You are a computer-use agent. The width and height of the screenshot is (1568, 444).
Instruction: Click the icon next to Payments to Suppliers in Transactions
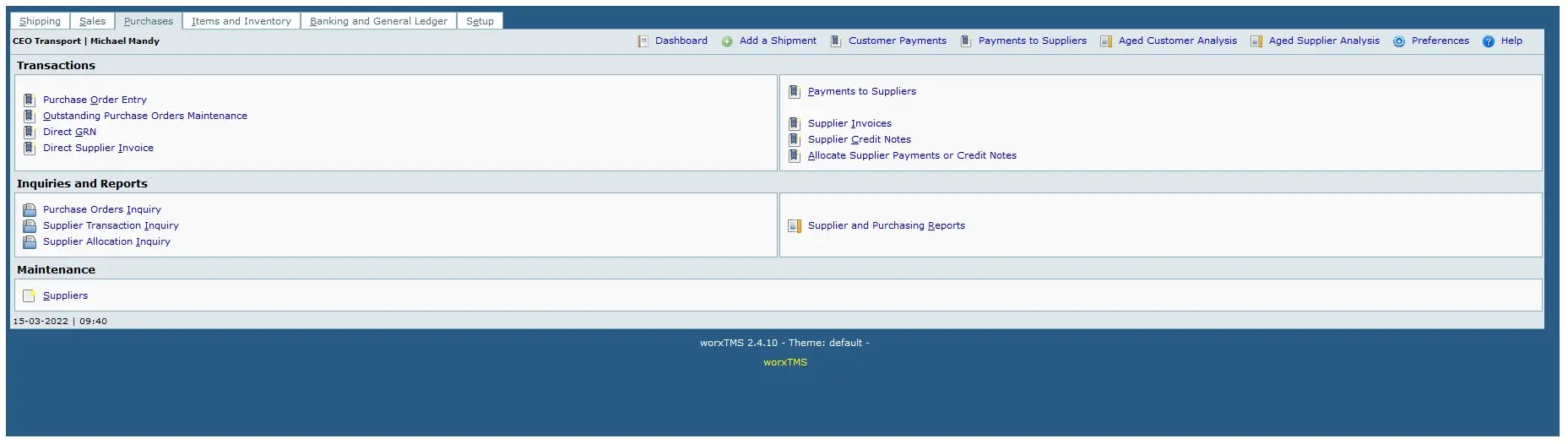794,91
